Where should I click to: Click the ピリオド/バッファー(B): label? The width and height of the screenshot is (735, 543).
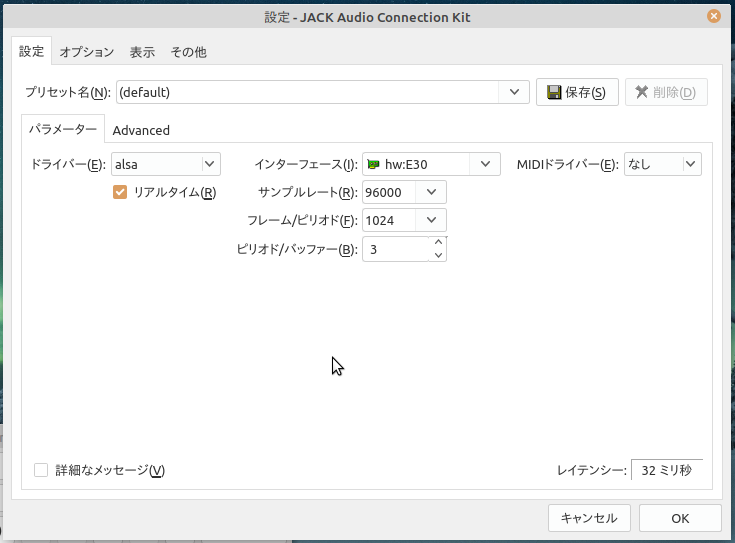(297, 249)
